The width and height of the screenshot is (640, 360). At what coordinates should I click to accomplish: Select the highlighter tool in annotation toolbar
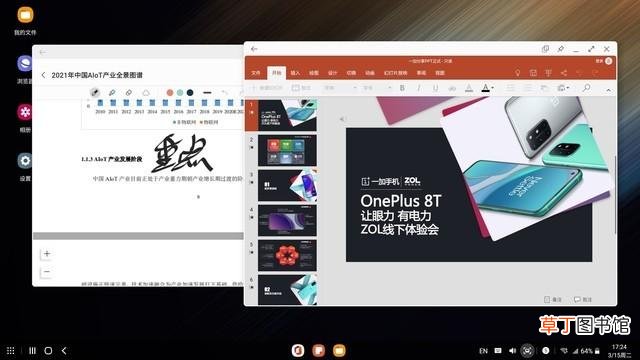(112, 93)
